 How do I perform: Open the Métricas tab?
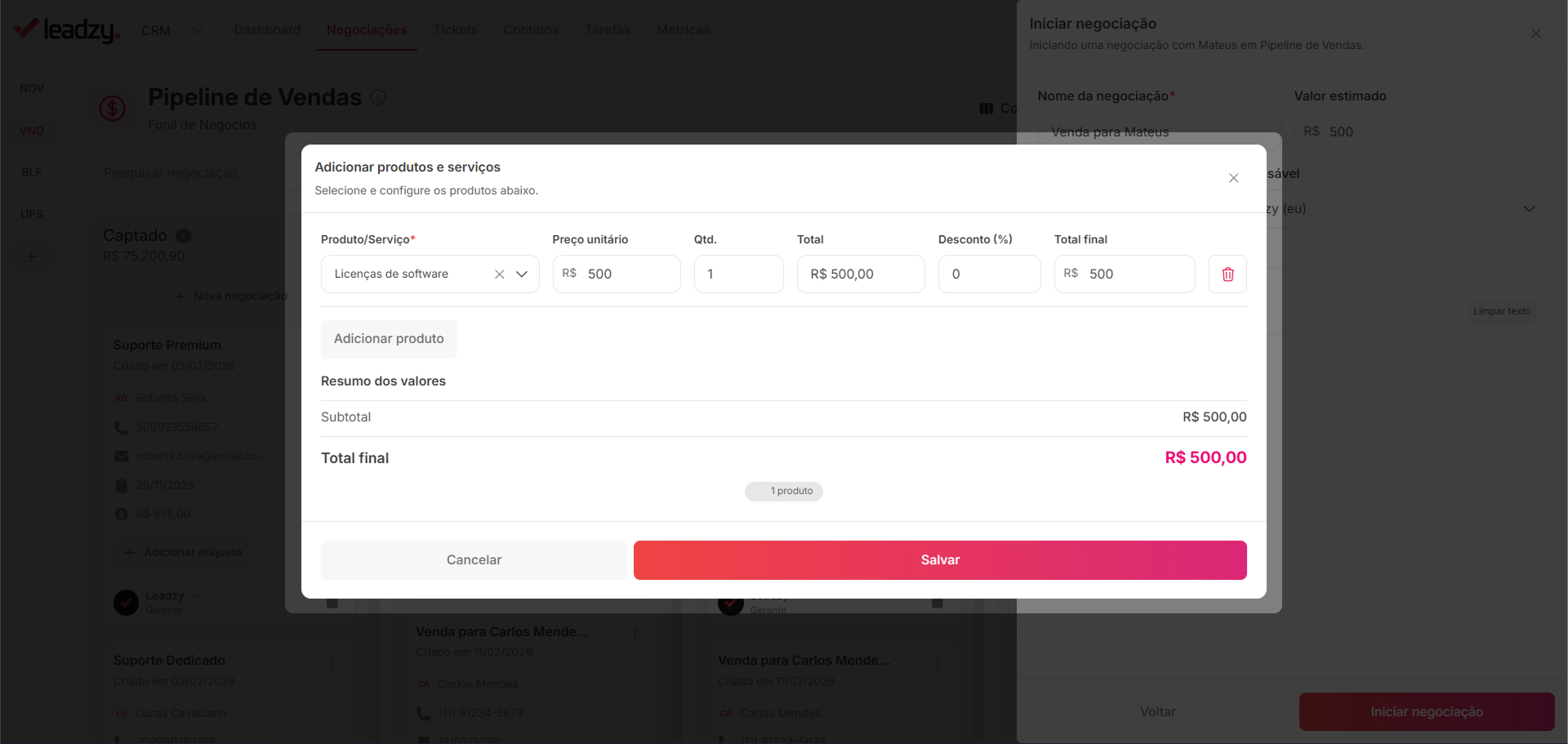pos(683,30)
